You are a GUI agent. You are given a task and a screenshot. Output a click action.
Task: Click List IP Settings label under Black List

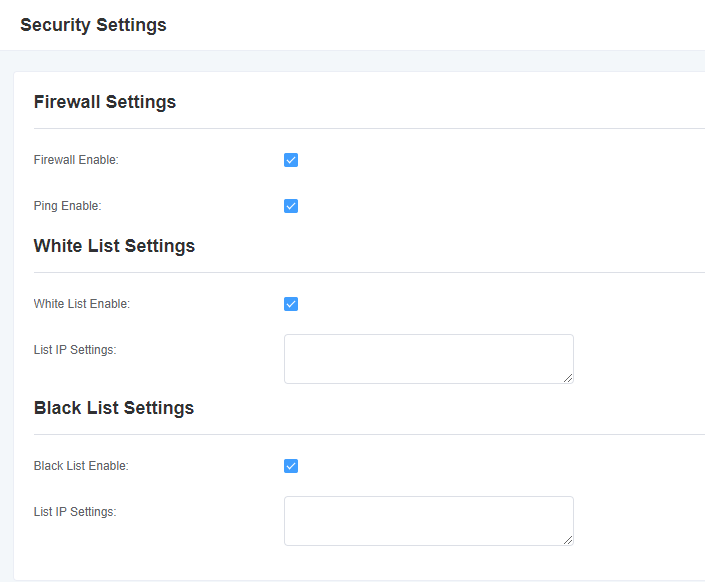75,512
